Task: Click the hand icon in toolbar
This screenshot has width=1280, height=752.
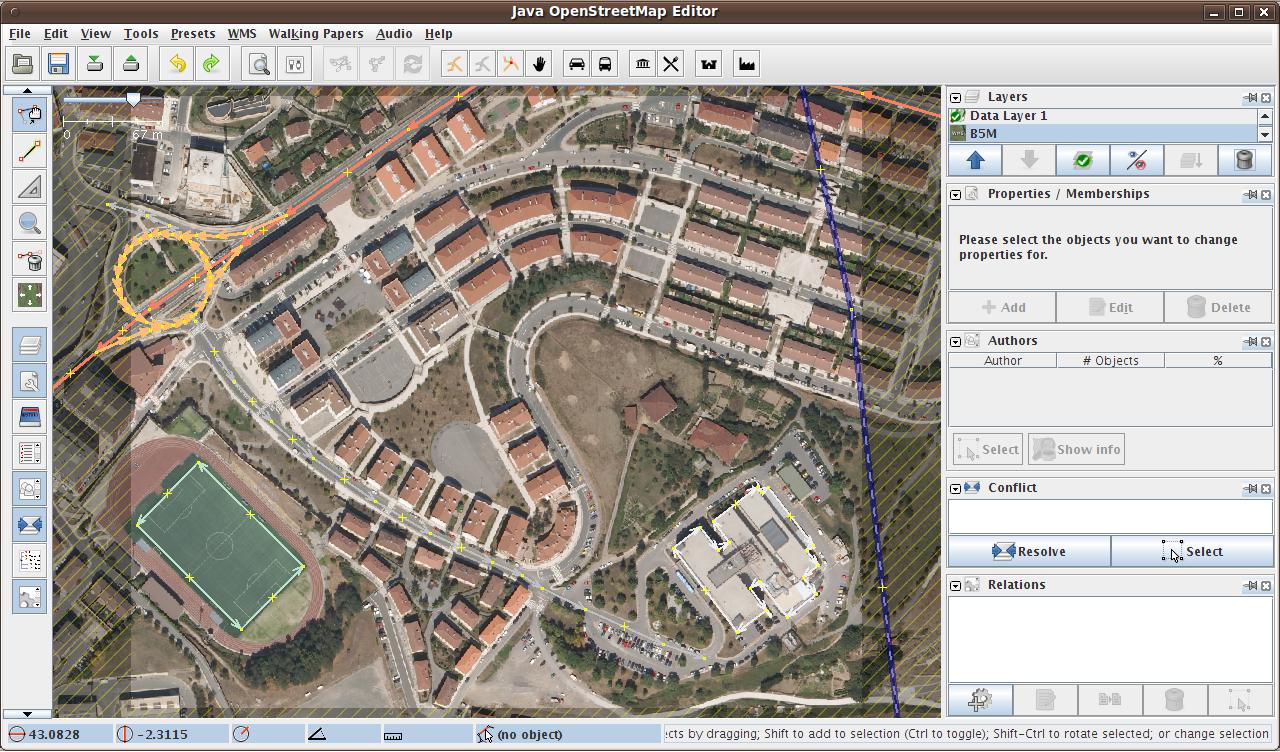Action: (x=540, y=65)
